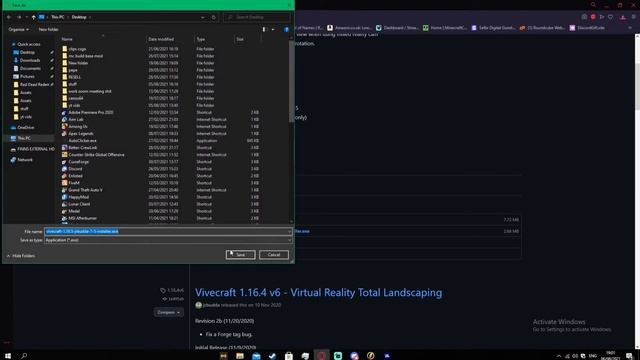
Task: Open the Windows Start menu
Action: point(8,356)
